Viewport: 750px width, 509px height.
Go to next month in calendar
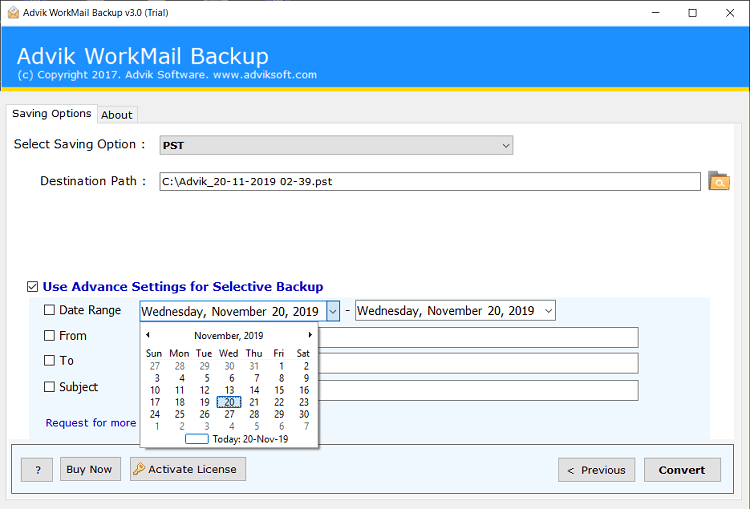pos(310,335)
